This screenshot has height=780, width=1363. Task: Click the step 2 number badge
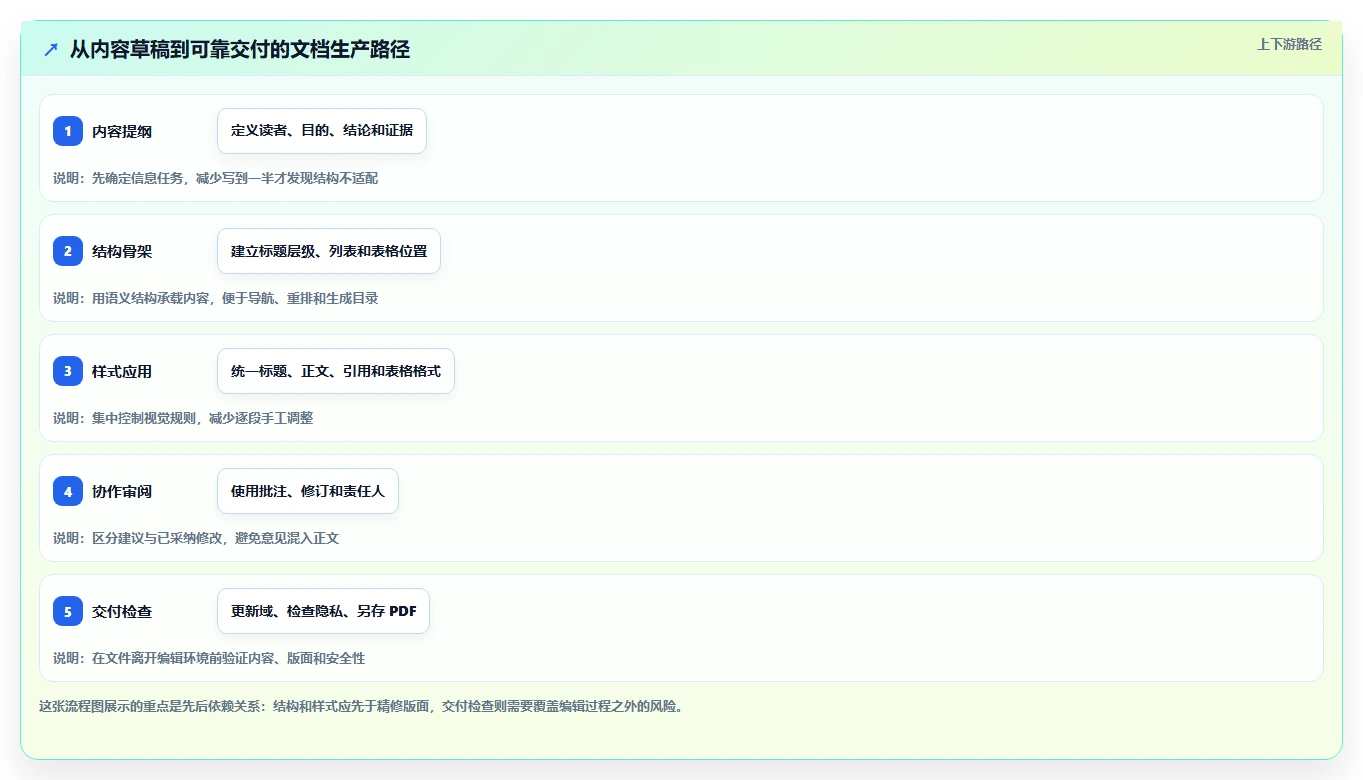[68, 251]
